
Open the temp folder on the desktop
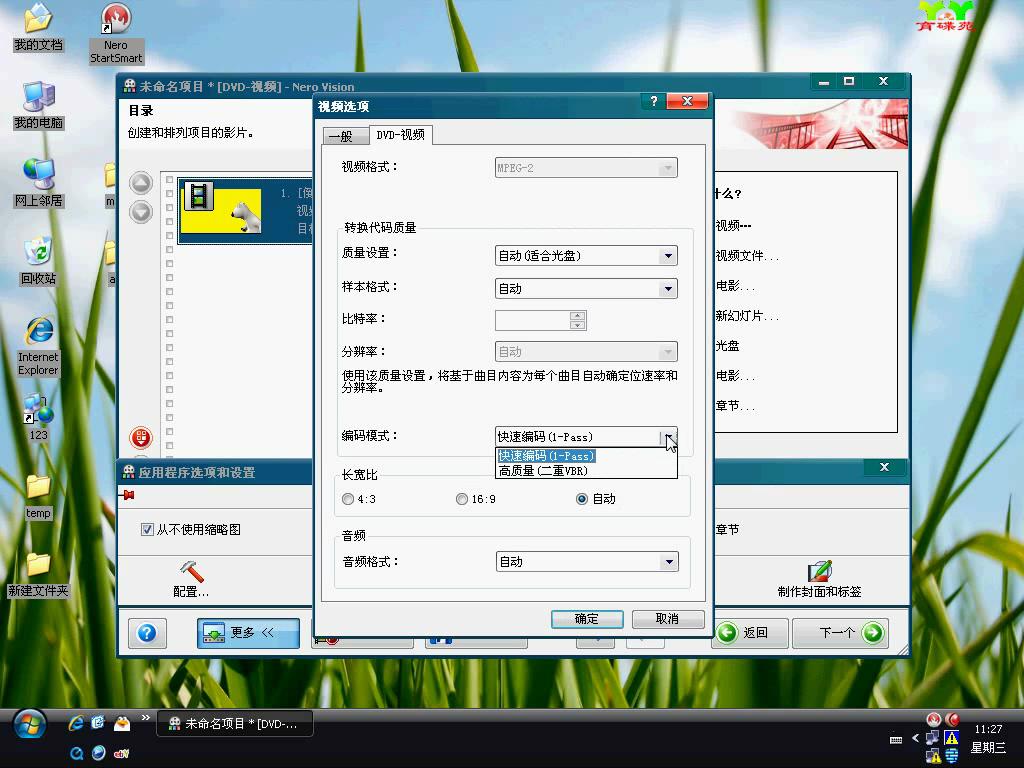[x=39, y=496]
